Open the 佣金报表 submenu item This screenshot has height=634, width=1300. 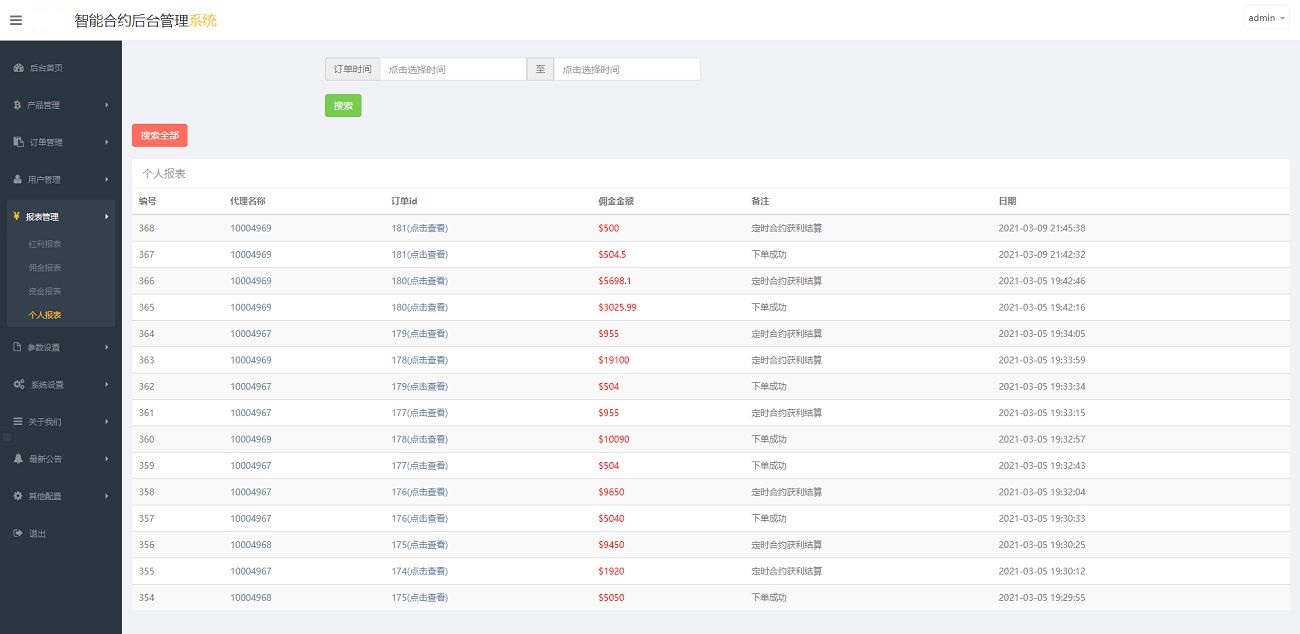(x=45, y=268)
